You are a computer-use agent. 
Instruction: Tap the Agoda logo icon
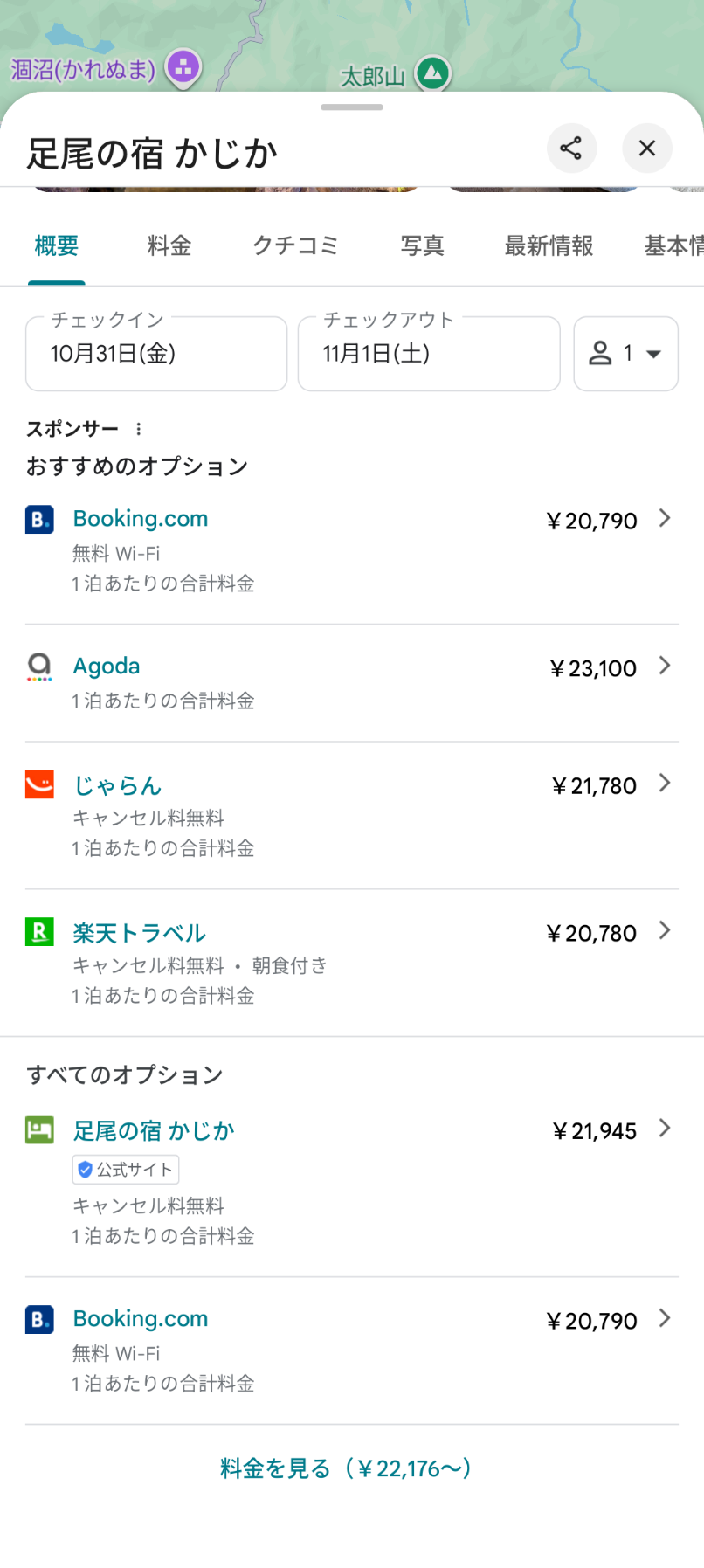(39, 667)
